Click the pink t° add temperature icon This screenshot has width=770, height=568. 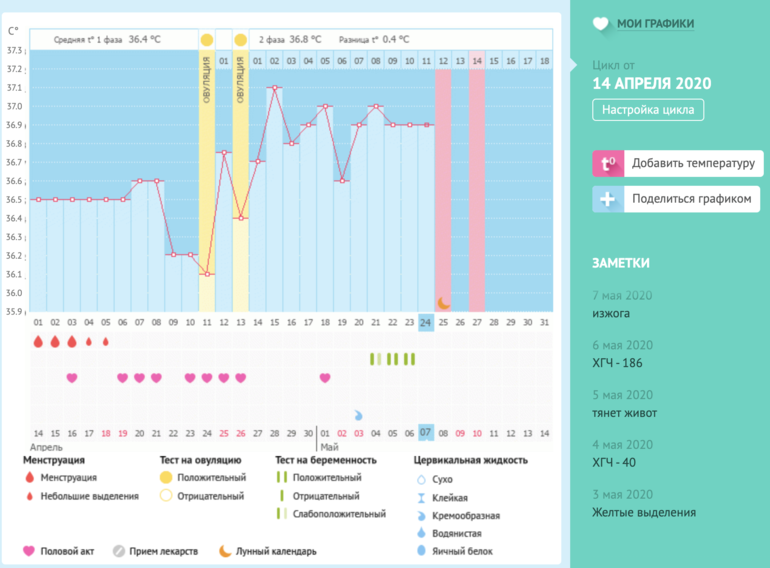point(607,164)
